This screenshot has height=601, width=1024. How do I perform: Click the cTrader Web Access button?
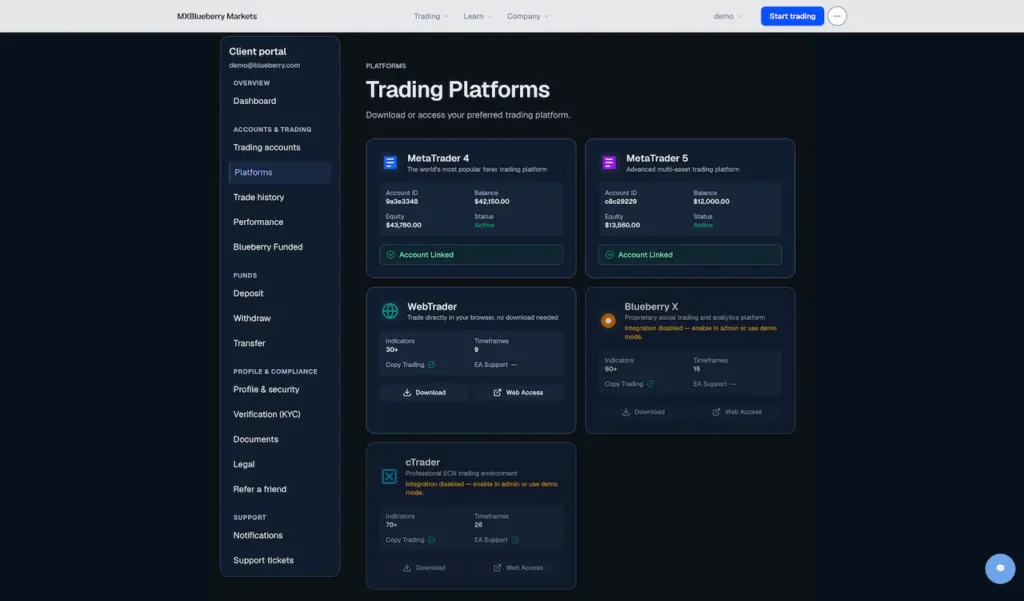(518, 568)
